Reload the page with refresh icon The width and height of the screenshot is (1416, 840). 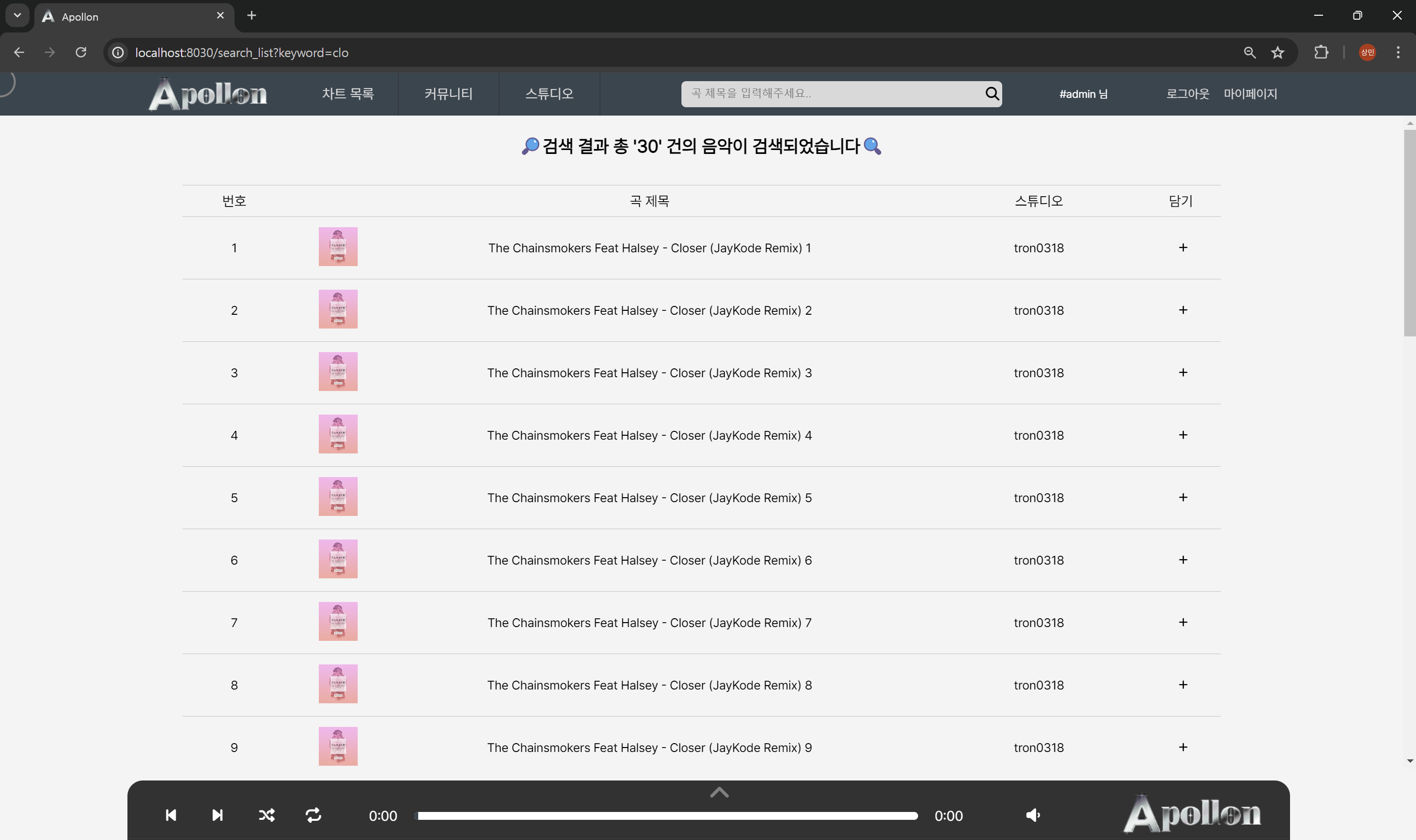(81, 53)
